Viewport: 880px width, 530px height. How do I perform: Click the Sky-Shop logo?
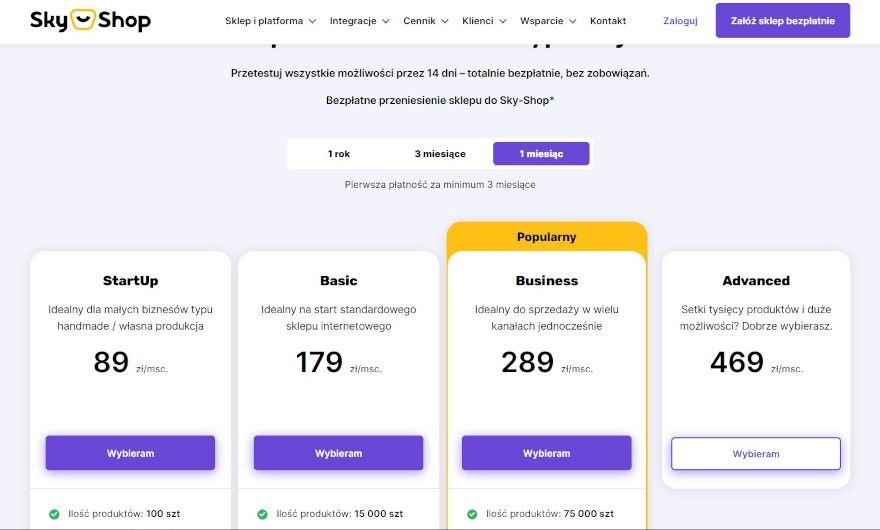90,20
